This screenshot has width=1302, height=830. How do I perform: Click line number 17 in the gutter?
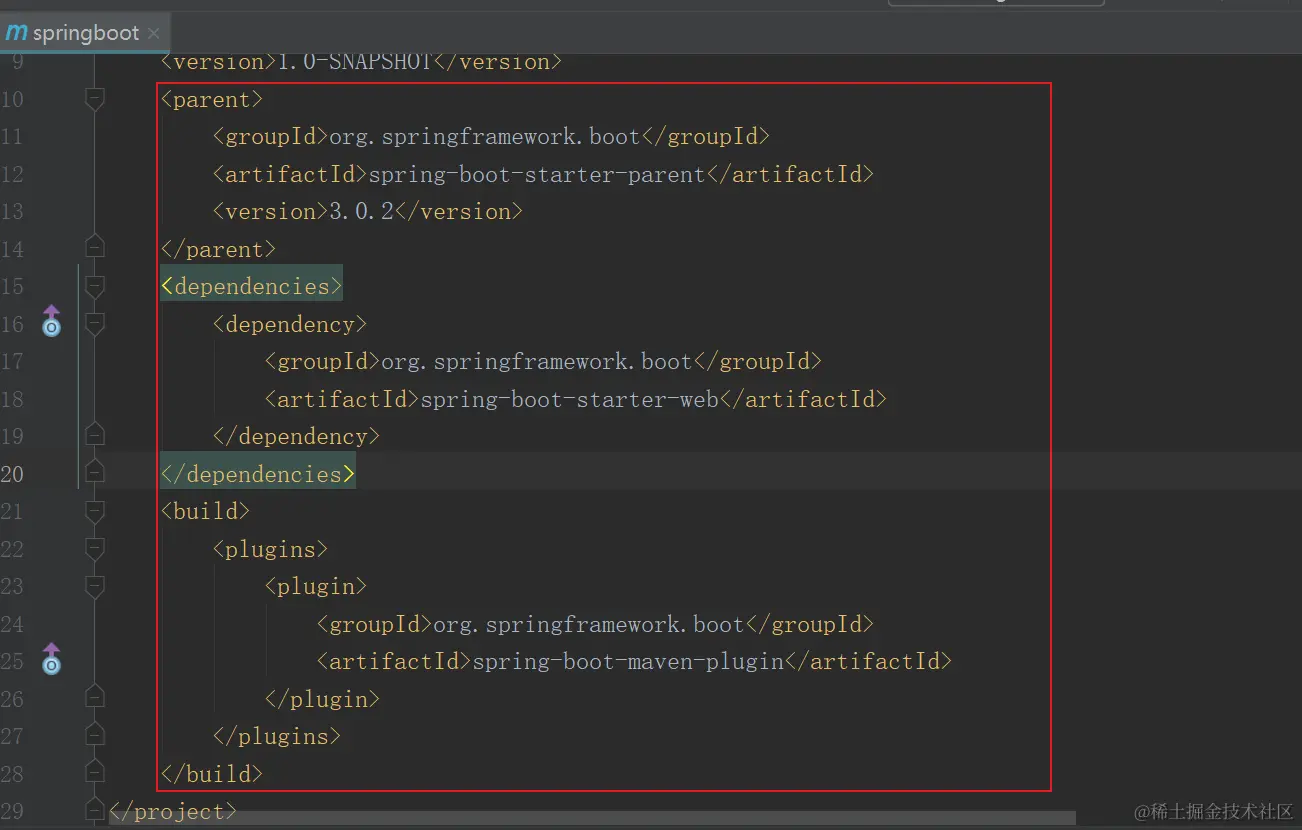pyautogui.click(x=12, y=361)
